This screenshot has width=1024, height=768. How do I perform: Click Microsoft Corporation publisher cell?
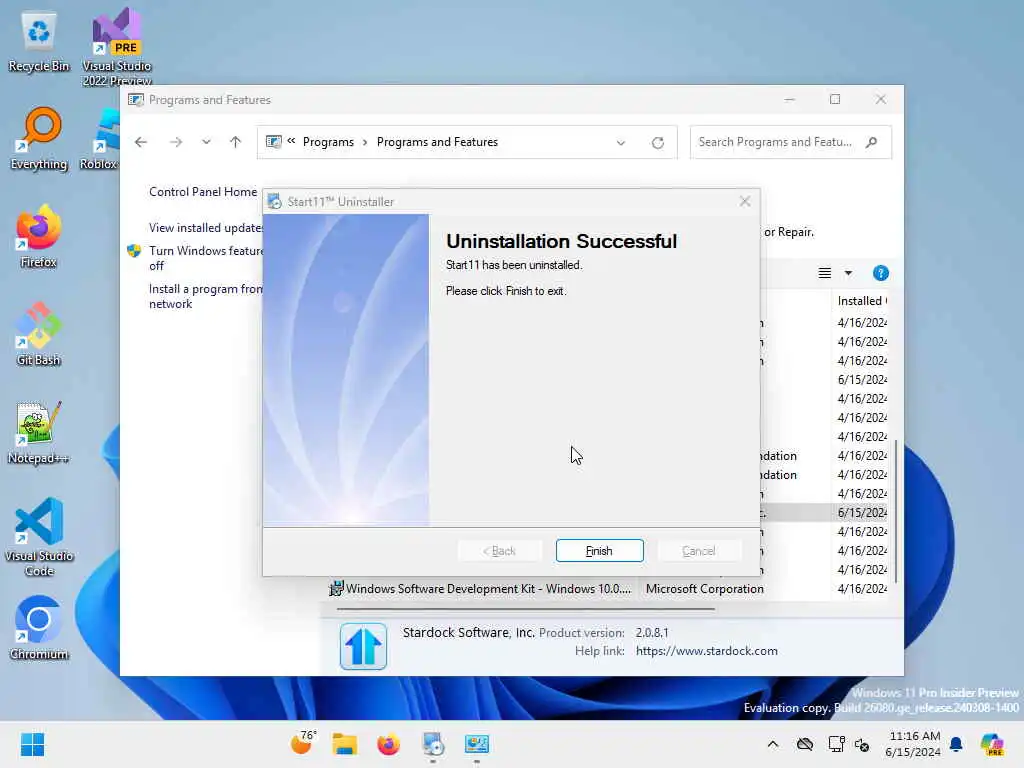click(x=705, y=588)
